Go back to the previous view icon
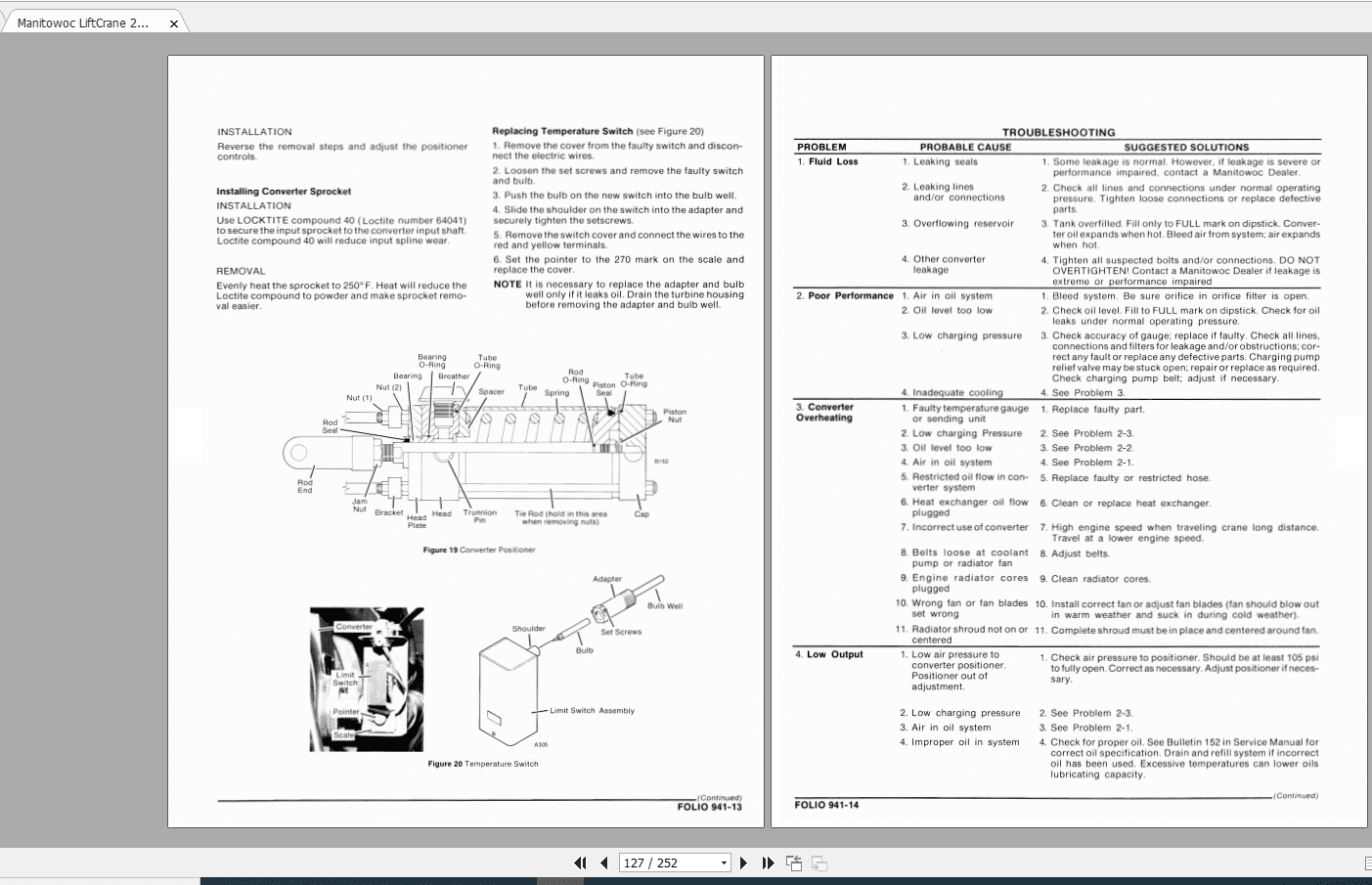Viewport: 1372px width, 885px height. pos(794,863)
